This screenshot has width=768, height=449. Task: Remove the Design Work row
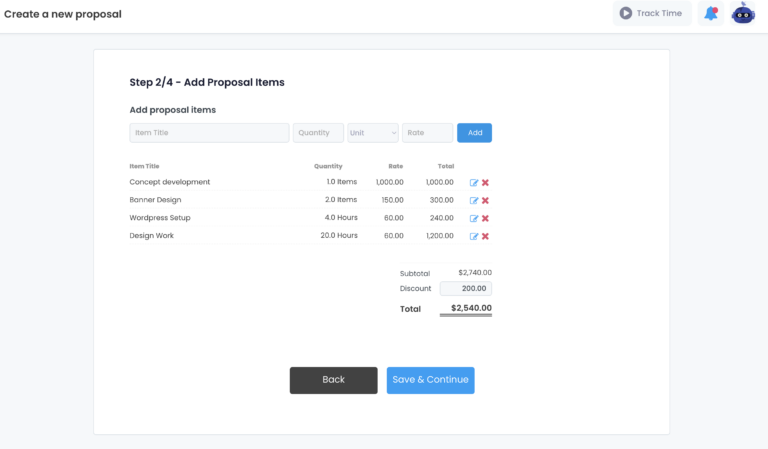pos(485,236)
